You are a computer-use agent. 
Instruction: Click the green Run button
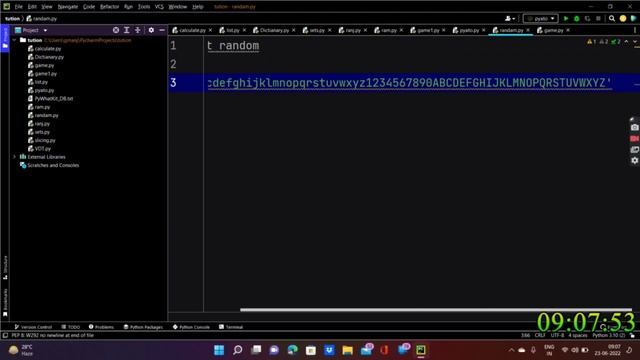[x=566, y=18]
